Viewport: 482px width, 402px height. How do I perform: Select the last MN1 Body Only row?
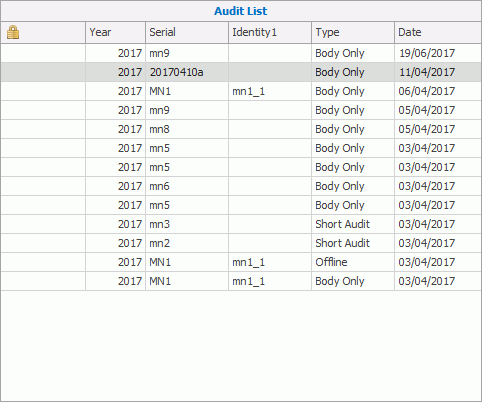click(x=241, y=281)
